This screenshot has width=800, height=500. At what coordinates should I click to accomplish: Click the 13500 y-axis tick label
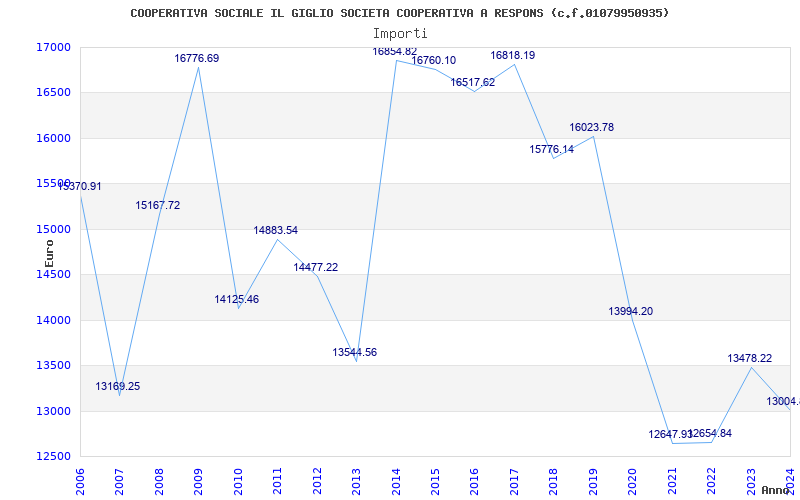pos(53,366)
